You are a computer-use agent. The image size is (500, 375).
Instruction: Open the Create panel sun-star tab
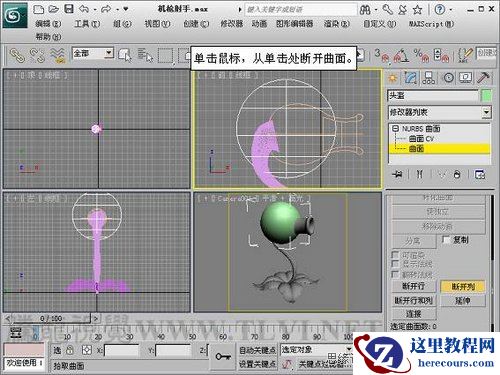pos(393,78)
